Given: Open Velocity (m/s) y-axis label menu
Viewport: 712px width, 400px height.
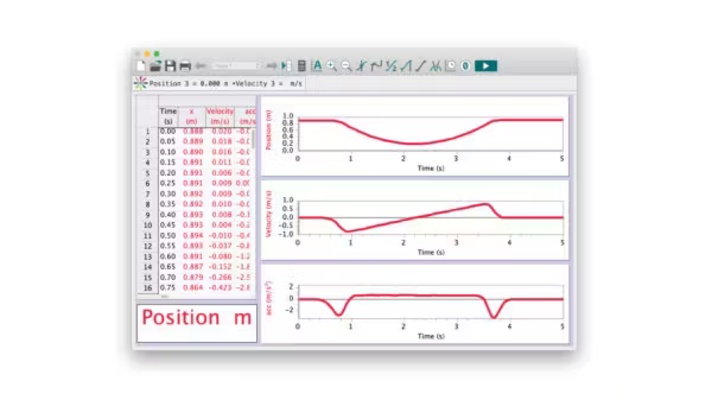Looking at the screenshot, I should pyautogui.click(x=268, y=214).
